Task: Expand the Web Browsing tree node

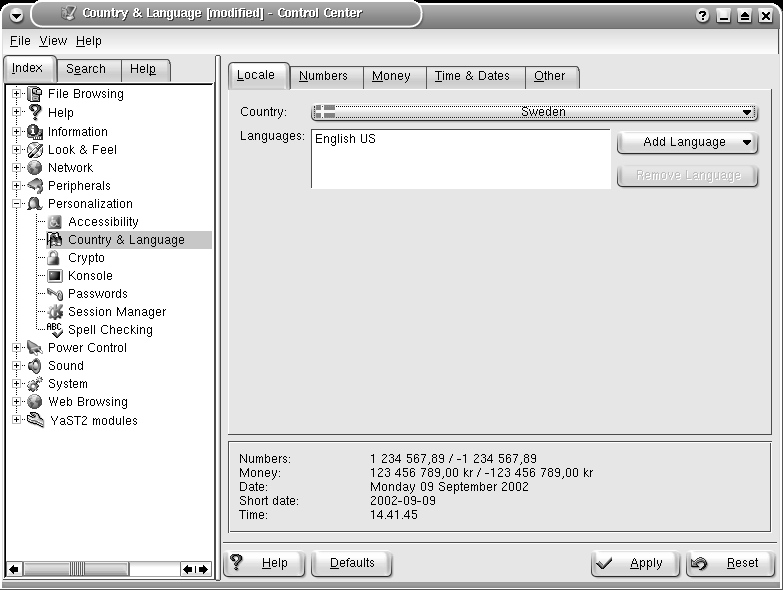Action: click(x=16, y=401)
